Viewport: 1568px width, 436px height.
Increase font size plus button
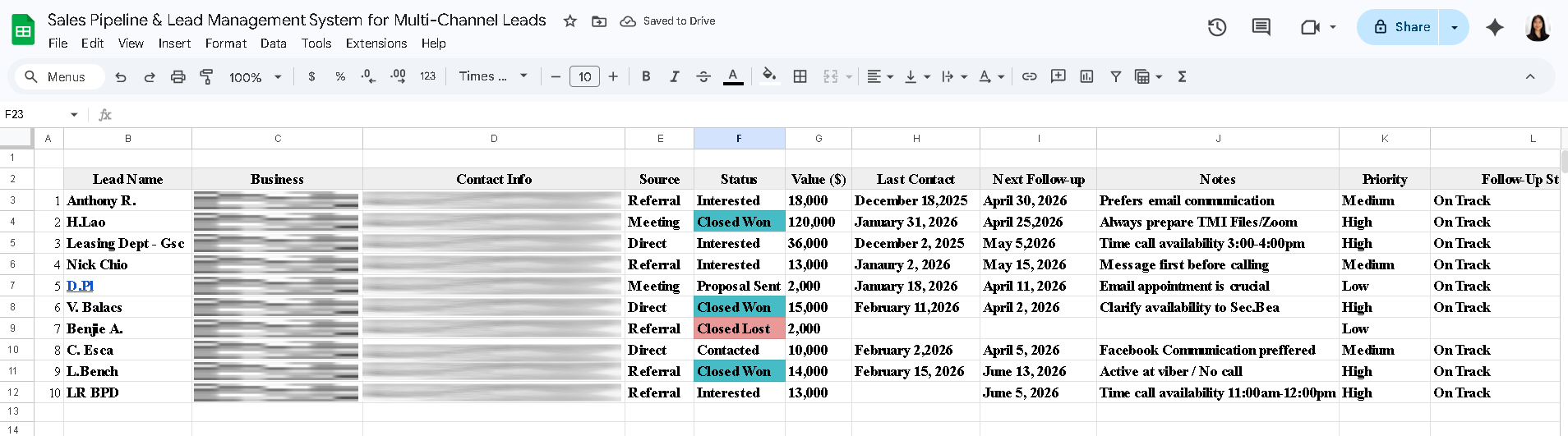tap(613, 76)
